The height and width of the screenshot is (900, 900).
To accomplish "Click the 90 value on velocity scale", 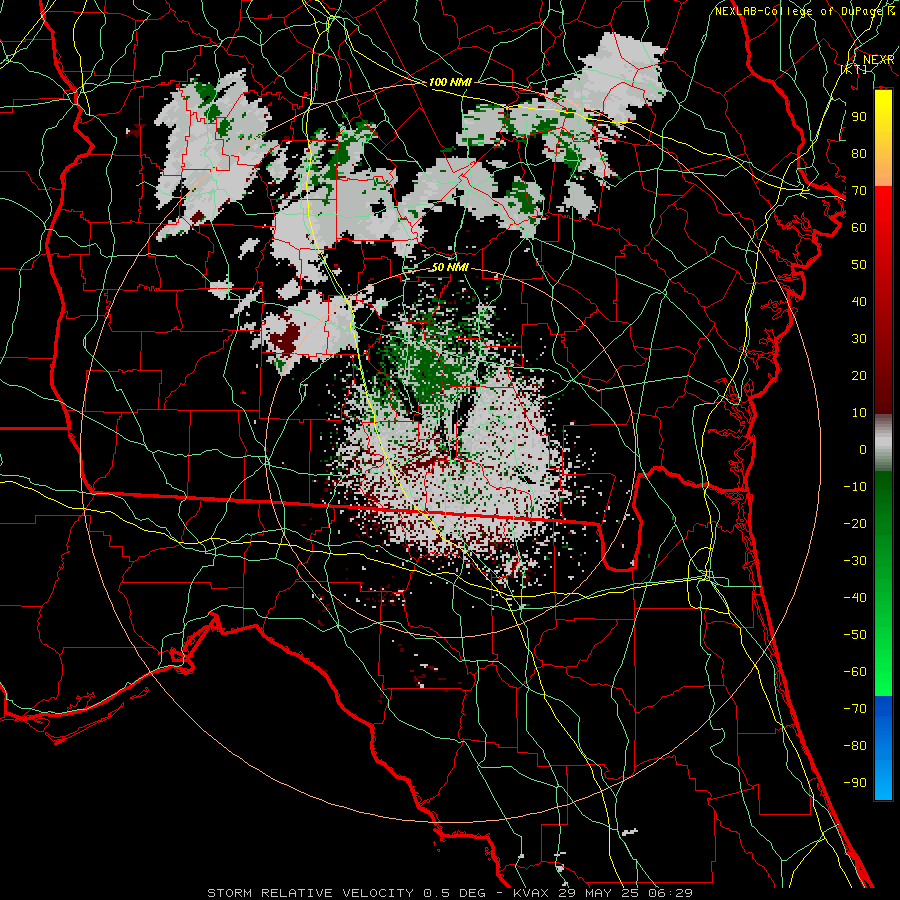I will (x=859, y=117).
